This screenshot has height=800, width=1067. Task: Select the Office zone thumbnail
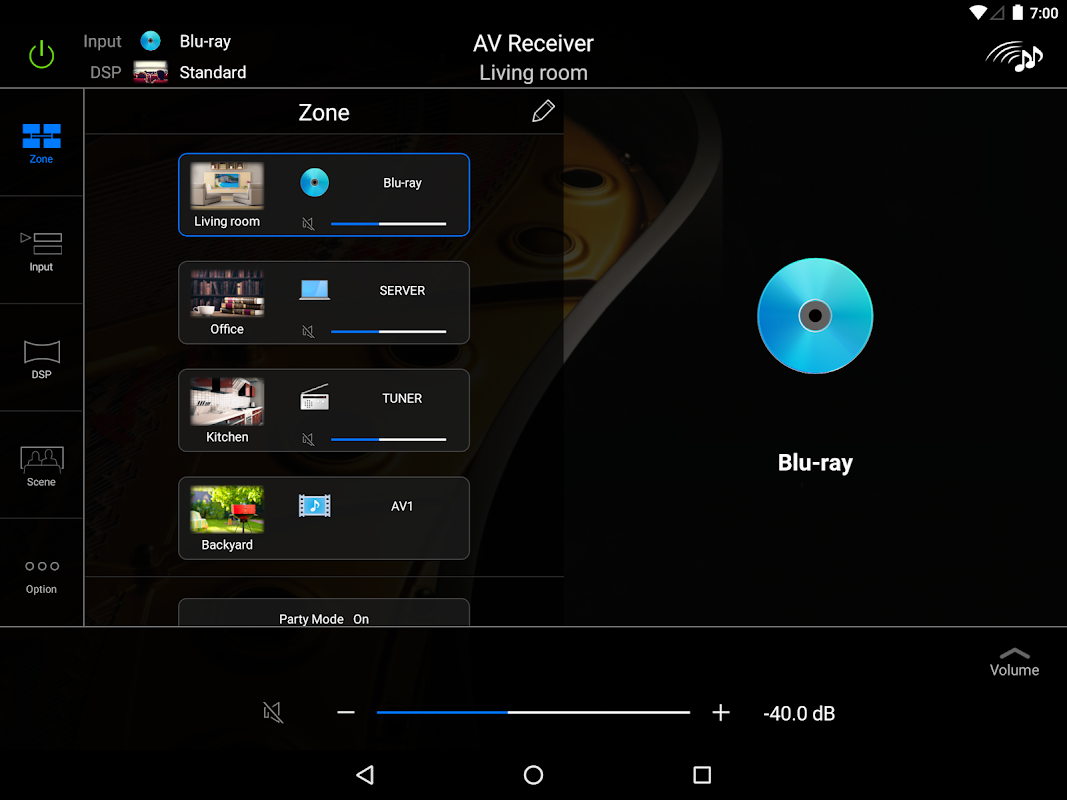pos(227,293)
